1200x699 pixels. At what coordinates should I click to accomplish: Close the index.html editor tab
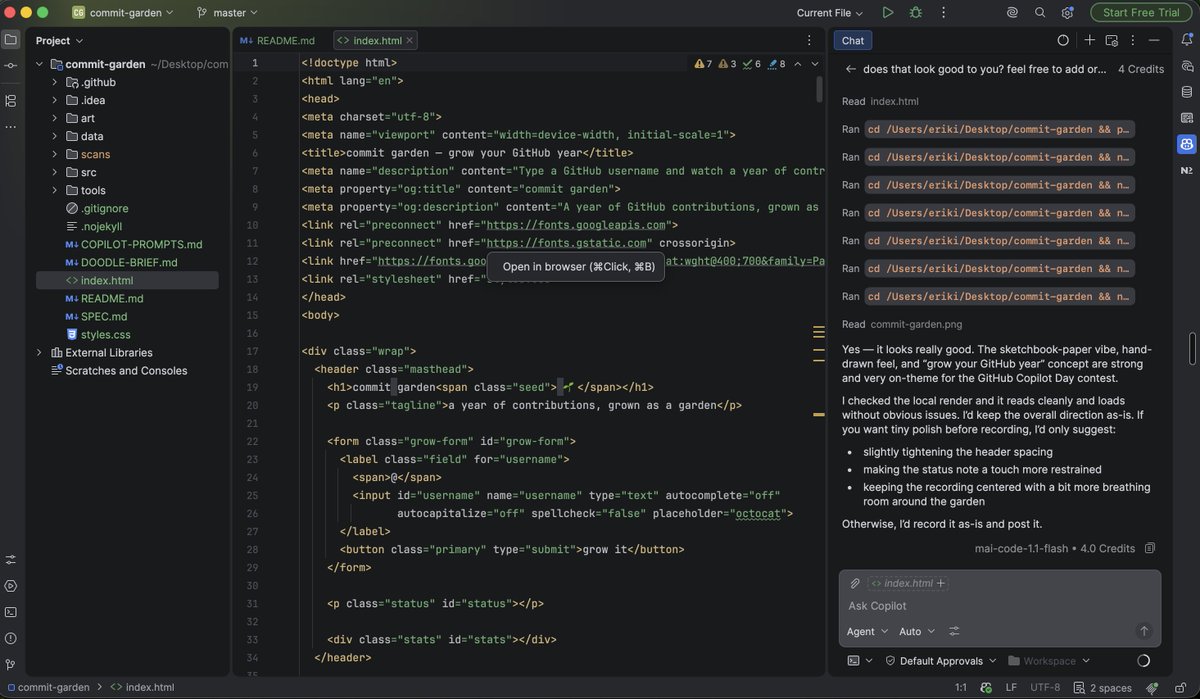pyautogui.click(x=410, y=40)
